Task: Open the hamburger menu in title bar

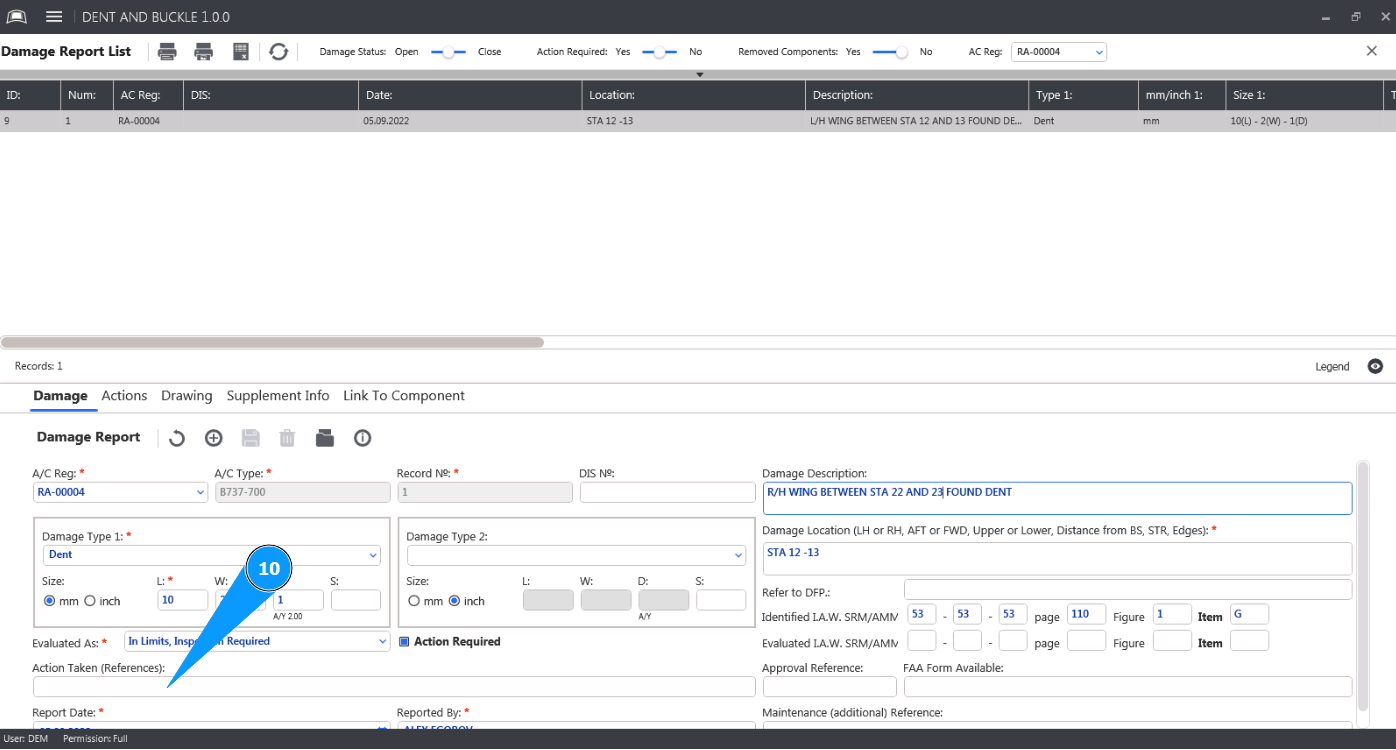Action: 54,17
